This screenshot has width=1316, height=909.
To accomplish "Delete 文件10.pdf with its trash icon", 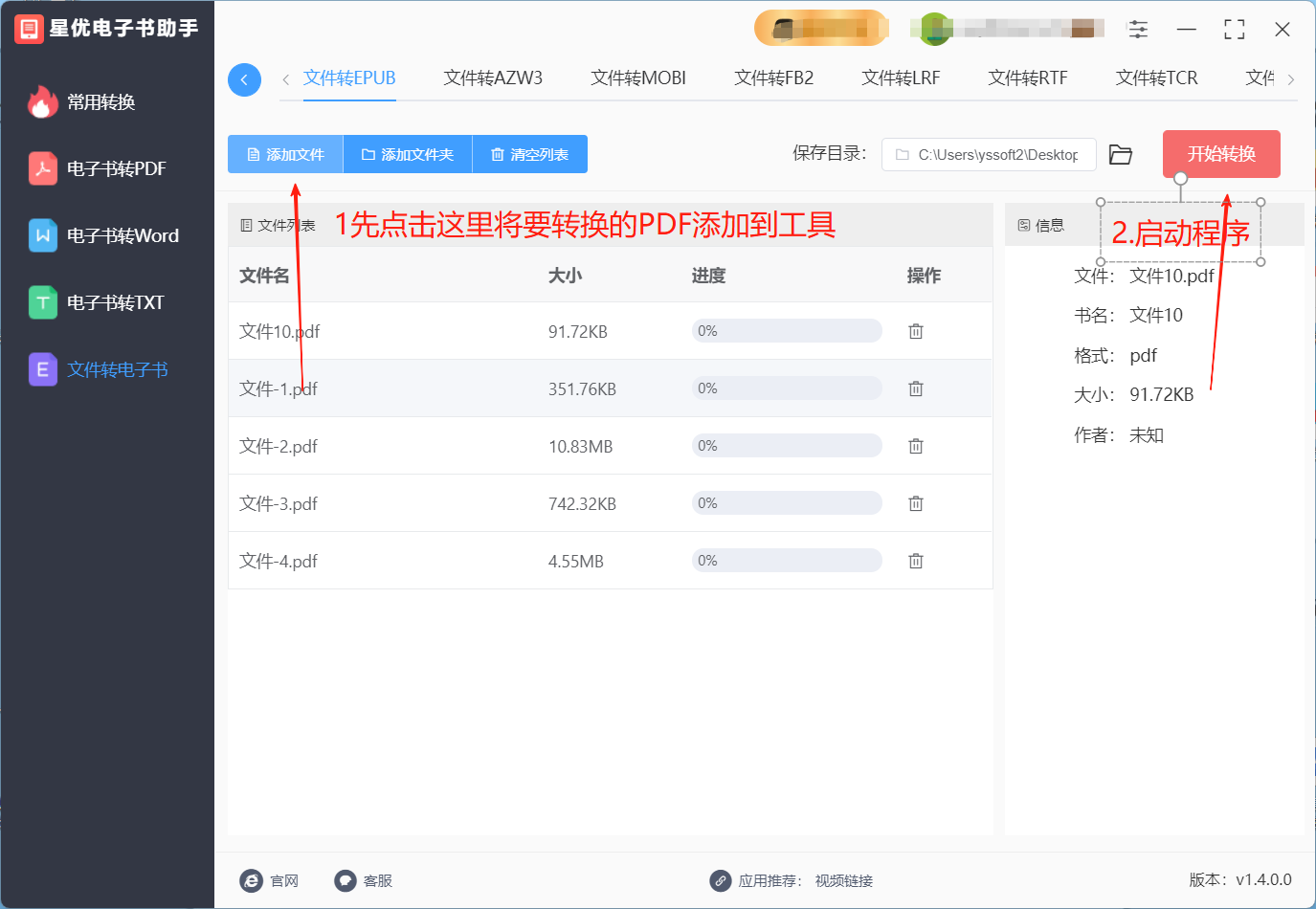I will pos(916,331).
